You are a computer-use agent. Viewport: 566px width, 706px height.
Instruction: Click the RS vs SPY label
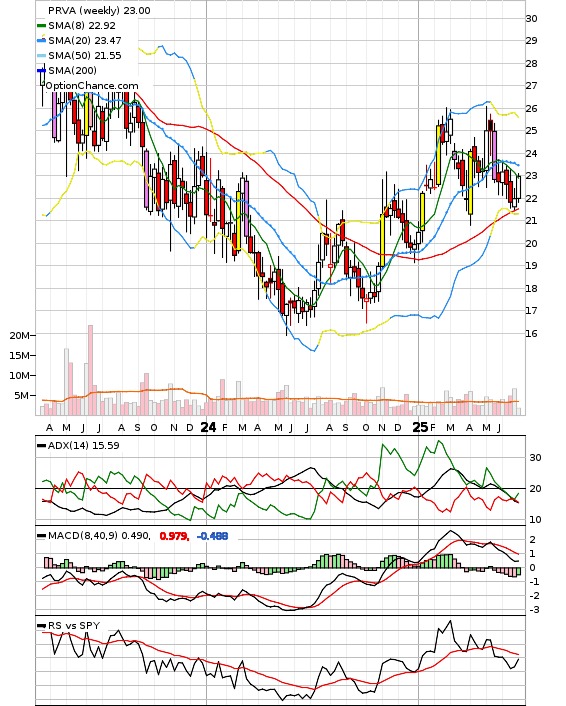click(x=74, y=625)
